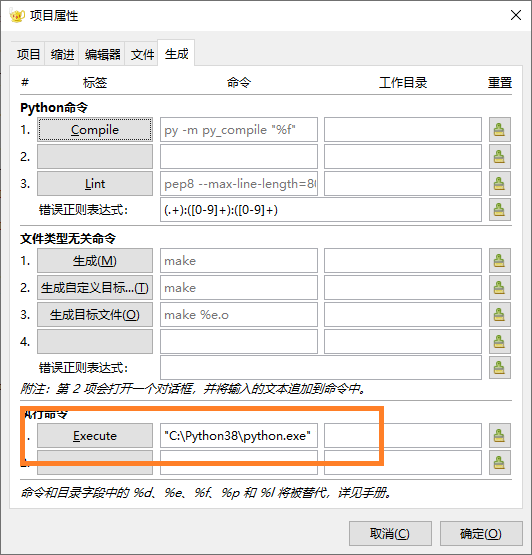
Task: Focus Python command 2 working directory field
Action: pos(403,156)
